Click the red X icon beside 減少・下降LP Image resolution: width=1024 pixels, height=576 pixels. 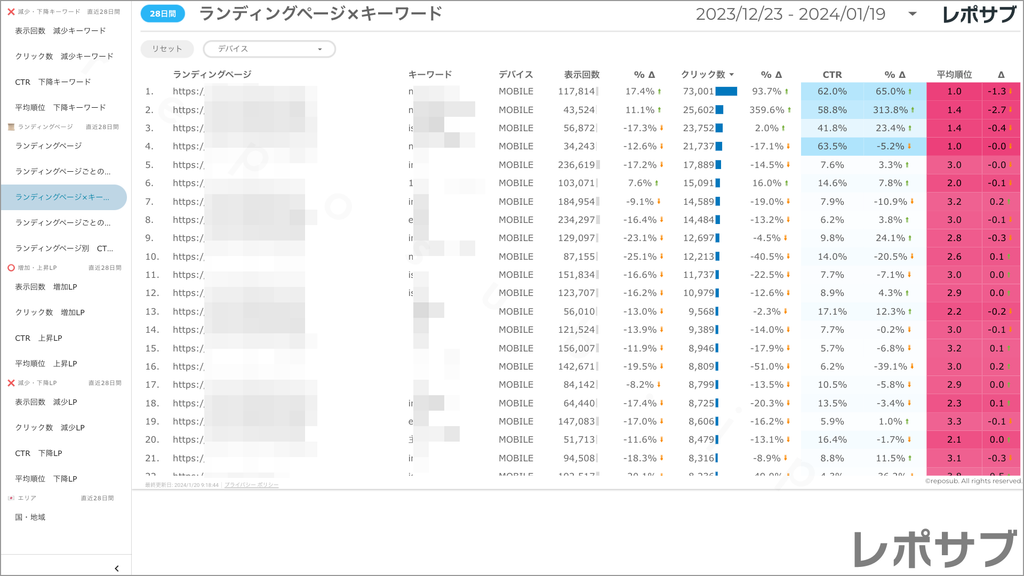(10, 382)
